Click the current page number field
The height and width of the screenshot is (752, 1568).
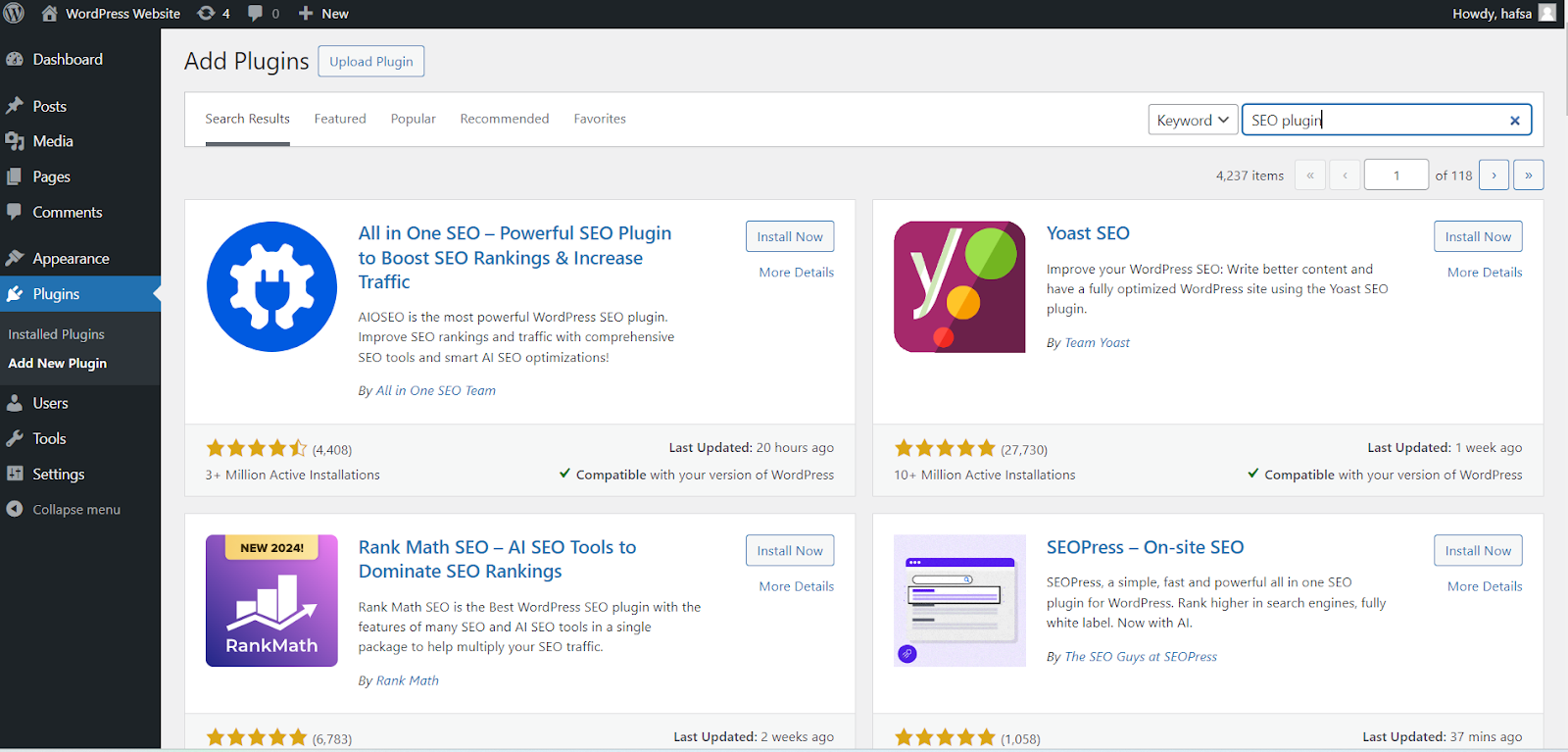1396,175
